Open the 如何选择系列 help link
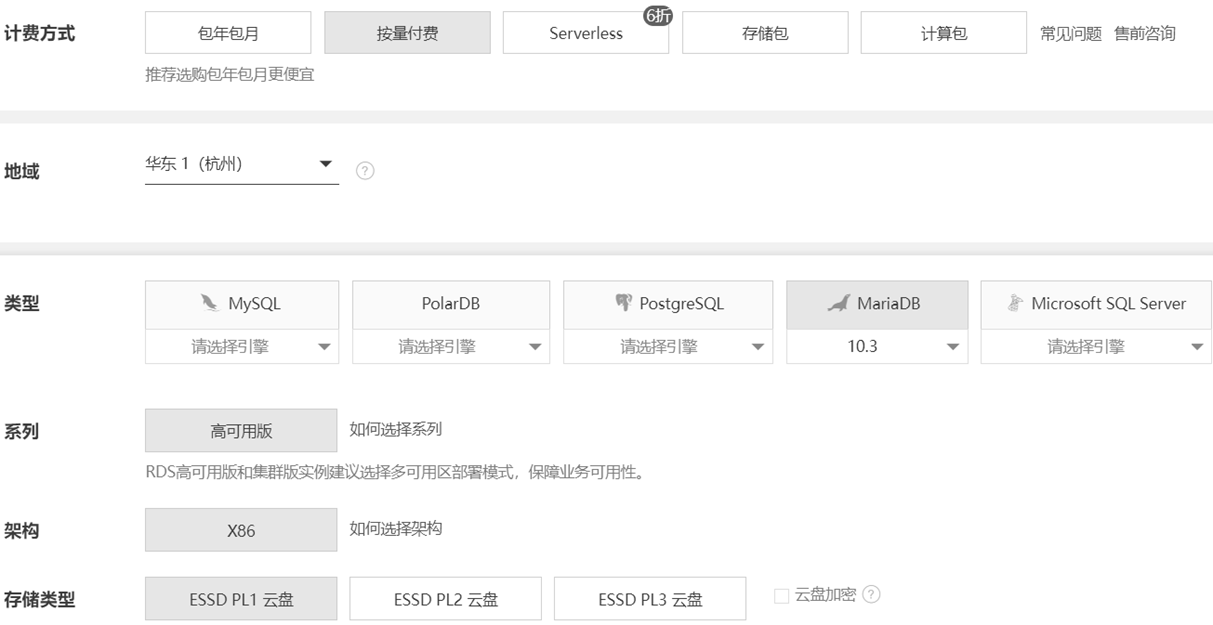 [395, 429]
